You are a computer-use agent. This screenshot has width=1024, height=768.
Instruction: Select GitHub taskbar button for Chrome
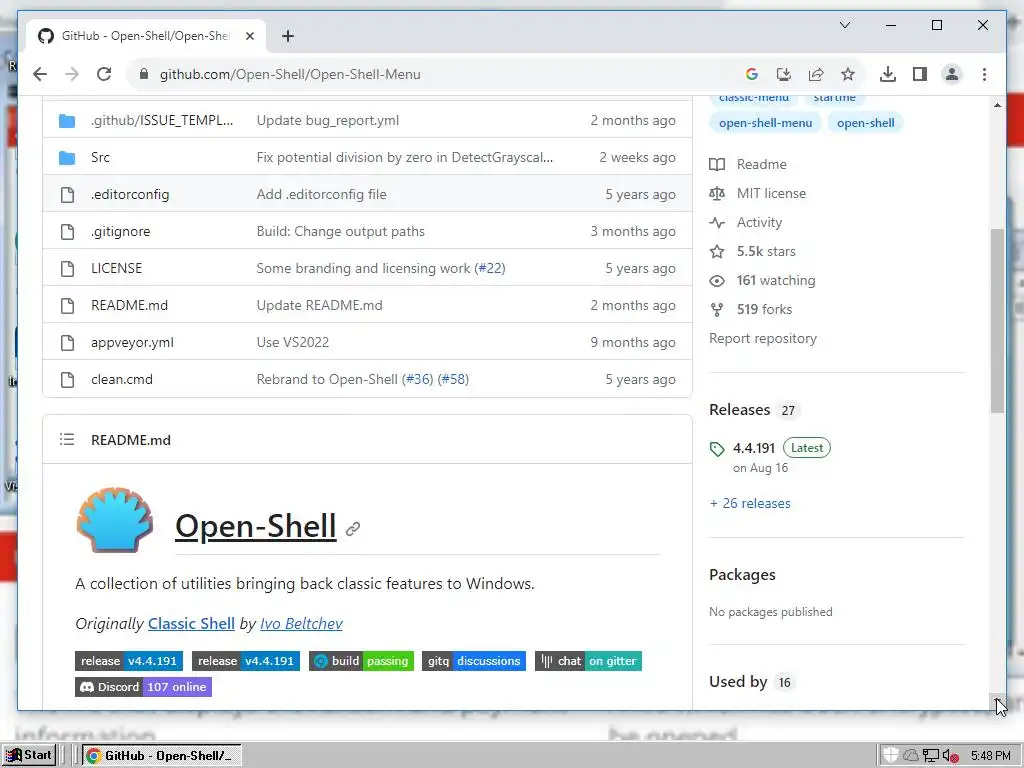[161, 756]
